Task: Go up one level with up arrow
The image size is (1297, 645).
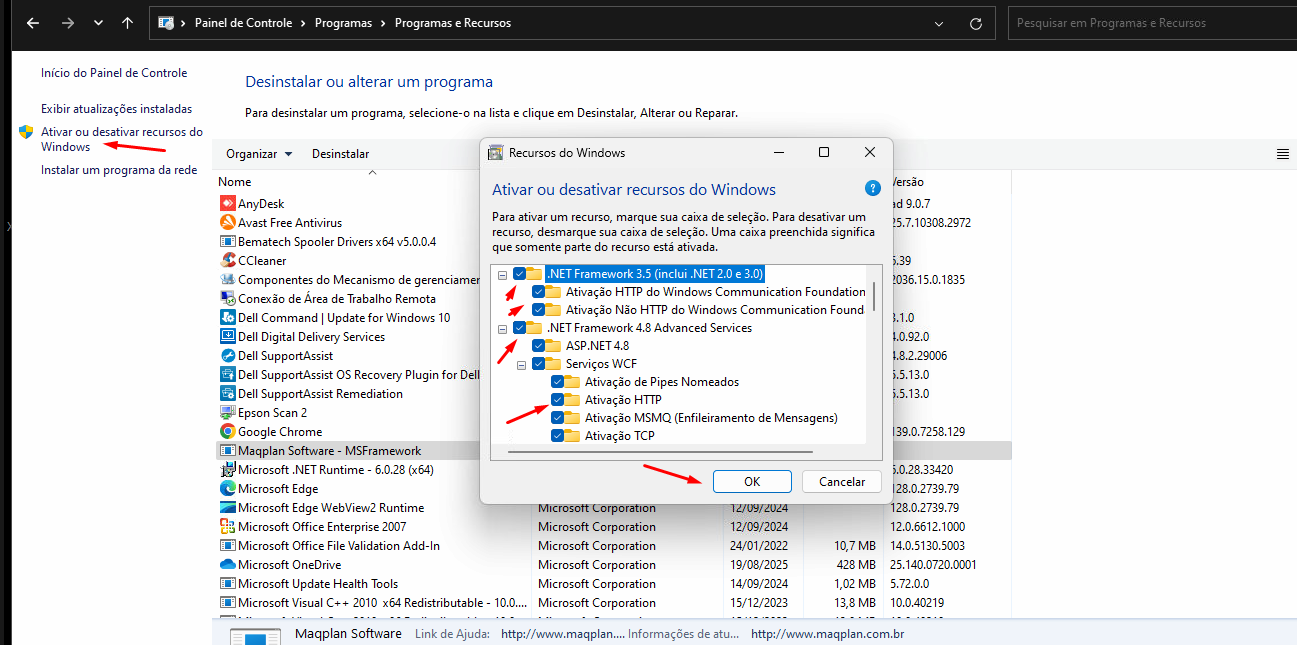Action: 127,22
